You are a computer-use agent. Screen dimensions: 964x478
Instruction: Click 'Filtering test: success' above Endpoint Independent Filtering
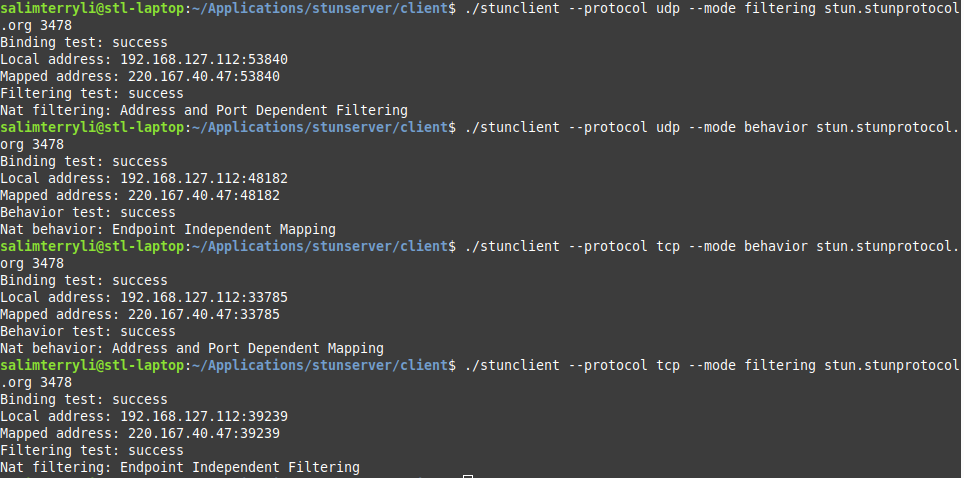tap(92, 450)
